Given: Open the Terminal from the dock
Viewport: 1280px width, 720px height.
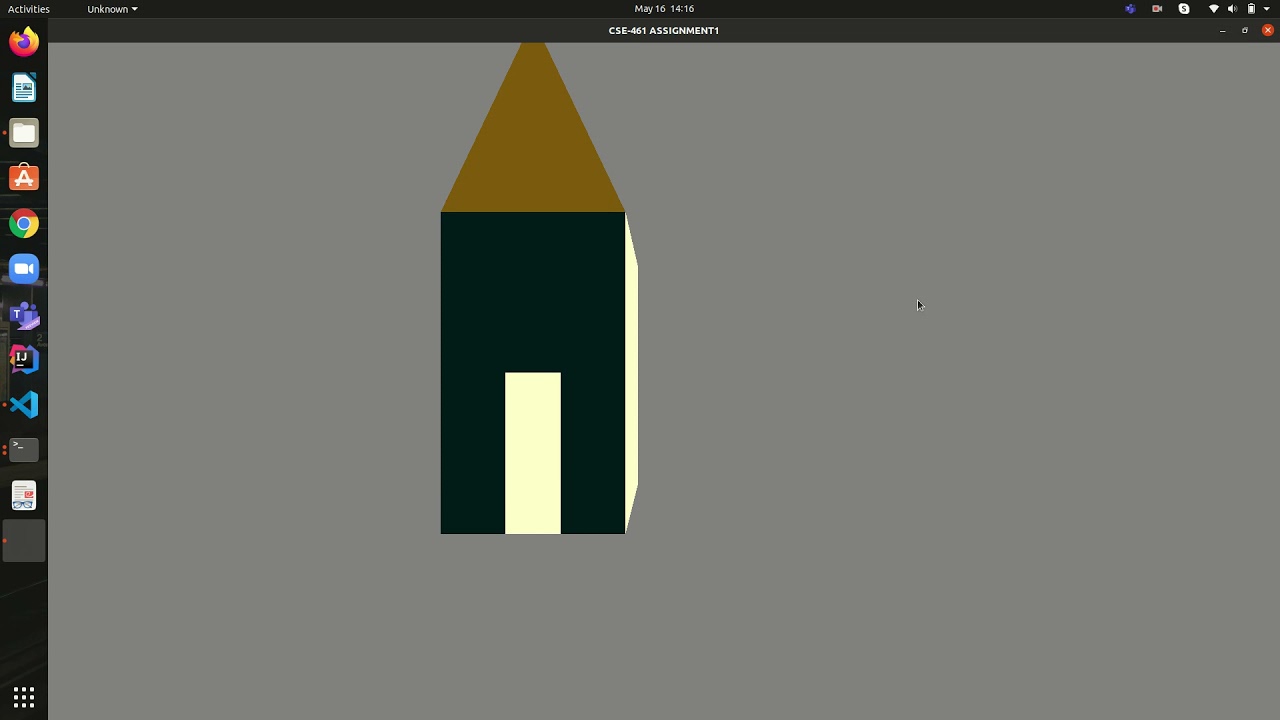Looking at the screenshot, I should 24,450.
